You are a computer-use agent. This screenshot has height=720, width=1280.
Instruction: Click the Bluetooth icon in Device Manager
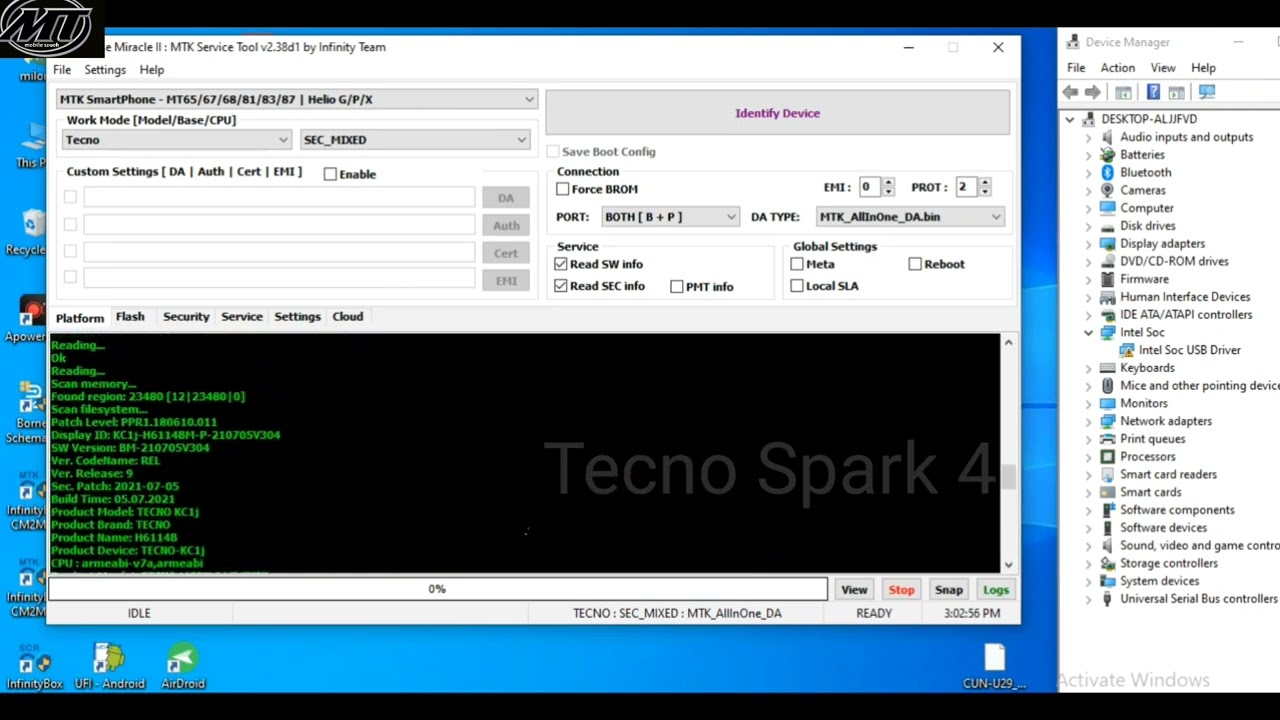click(x=1107, y=172)
